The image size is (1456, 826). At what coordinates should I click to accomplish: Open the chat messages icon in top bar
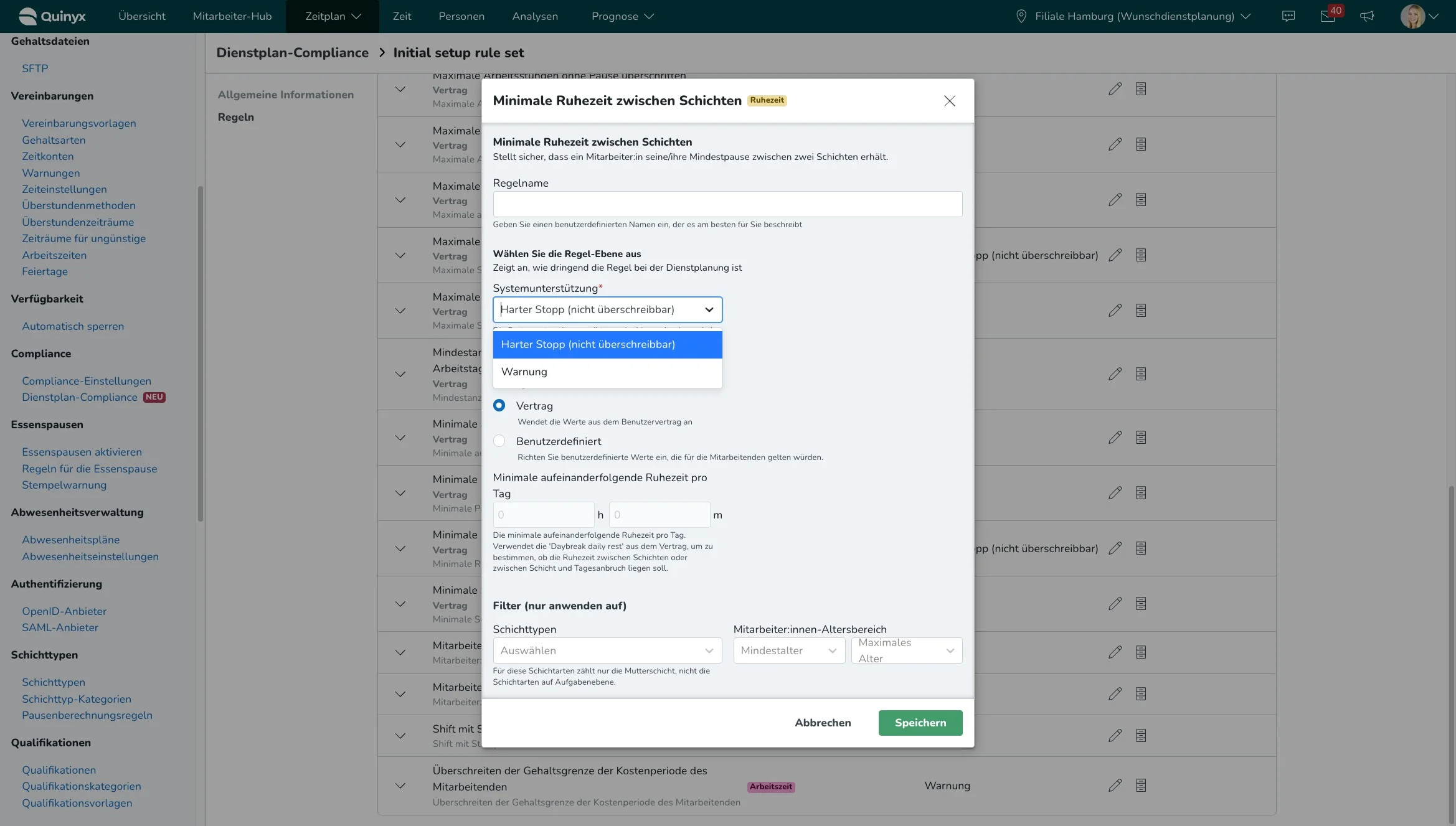pos(1288,16)
